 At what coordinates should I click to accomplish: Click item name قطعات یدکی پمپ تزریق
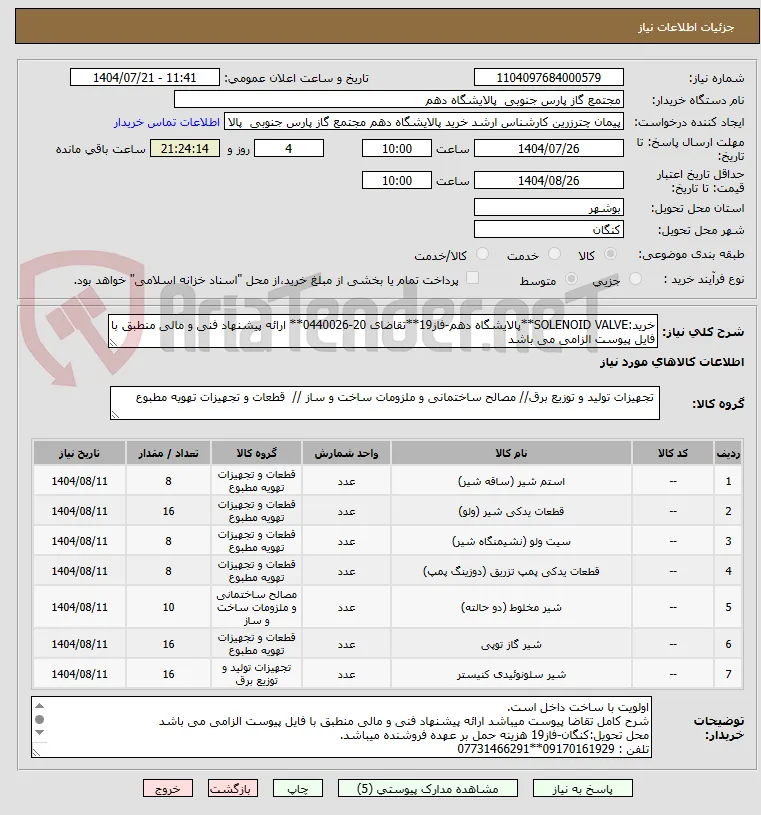tap(511, 572)
